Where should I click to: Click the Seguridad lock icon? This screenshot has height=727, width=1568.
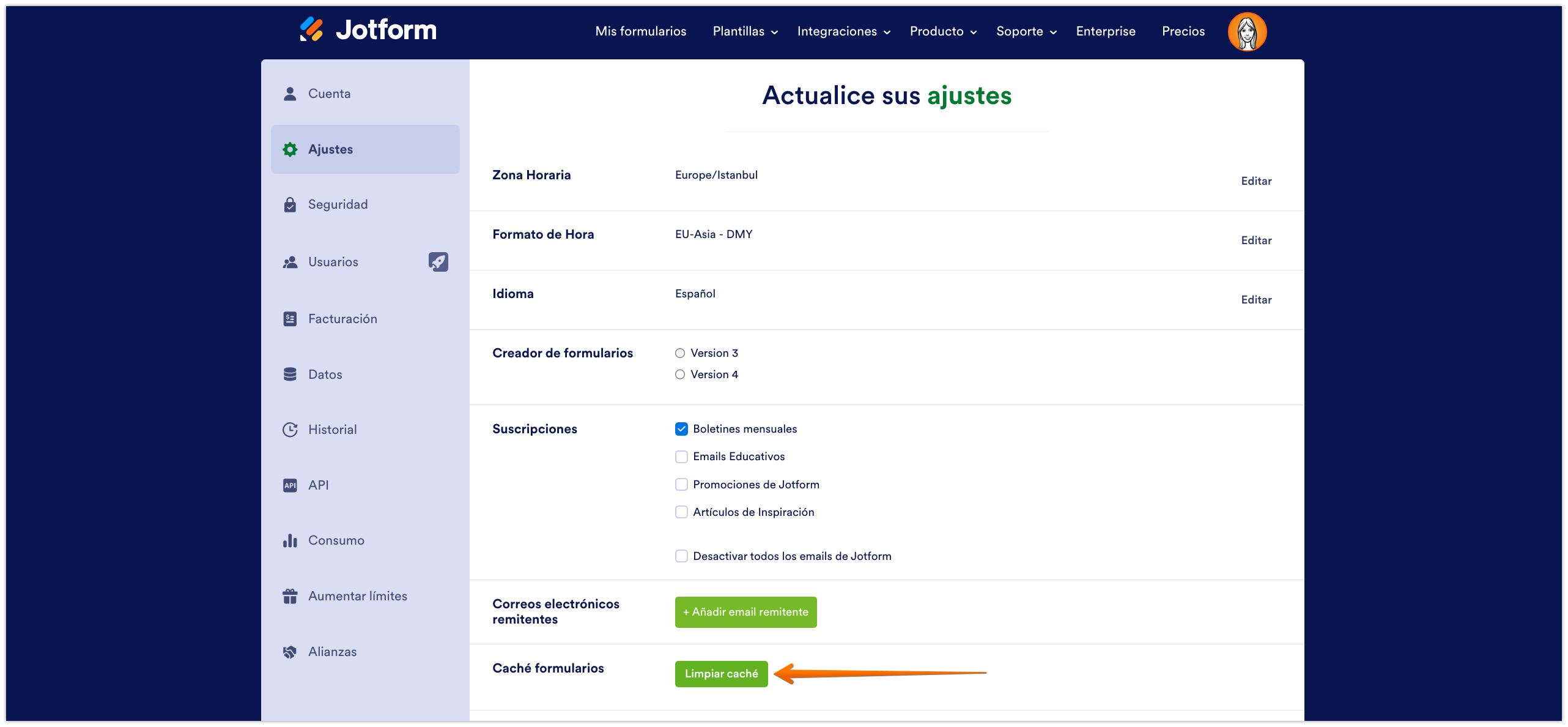coord(290,205)
